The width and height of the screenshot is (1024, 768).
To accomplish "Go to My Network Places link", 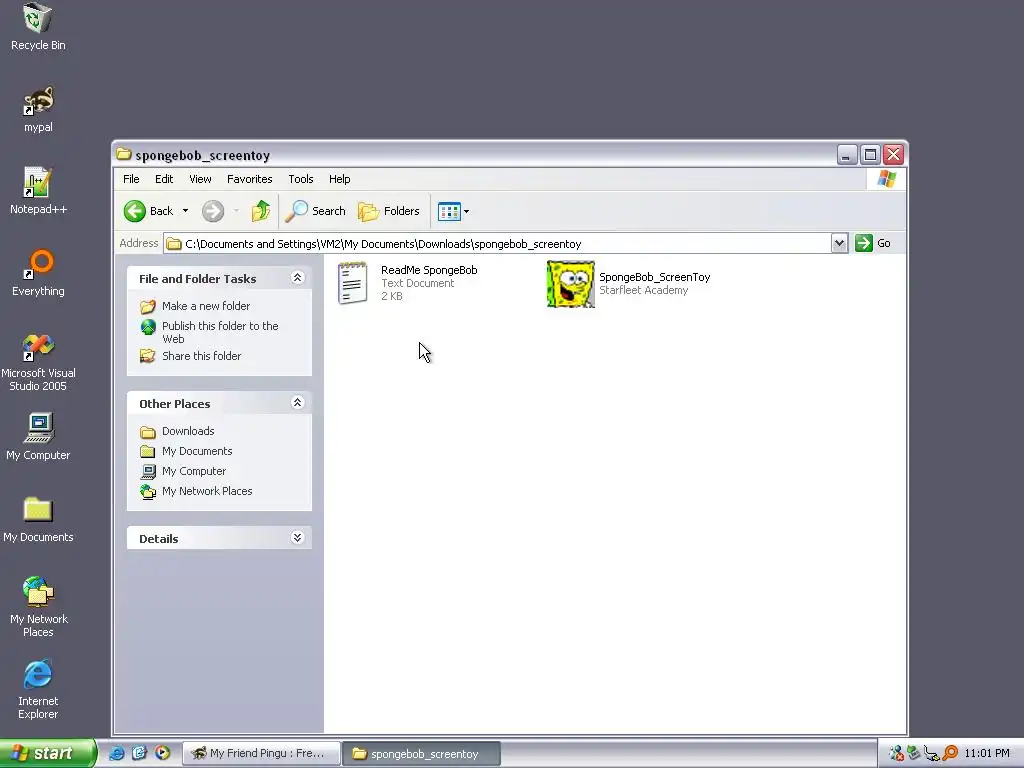I will click(x=207, y=491).
